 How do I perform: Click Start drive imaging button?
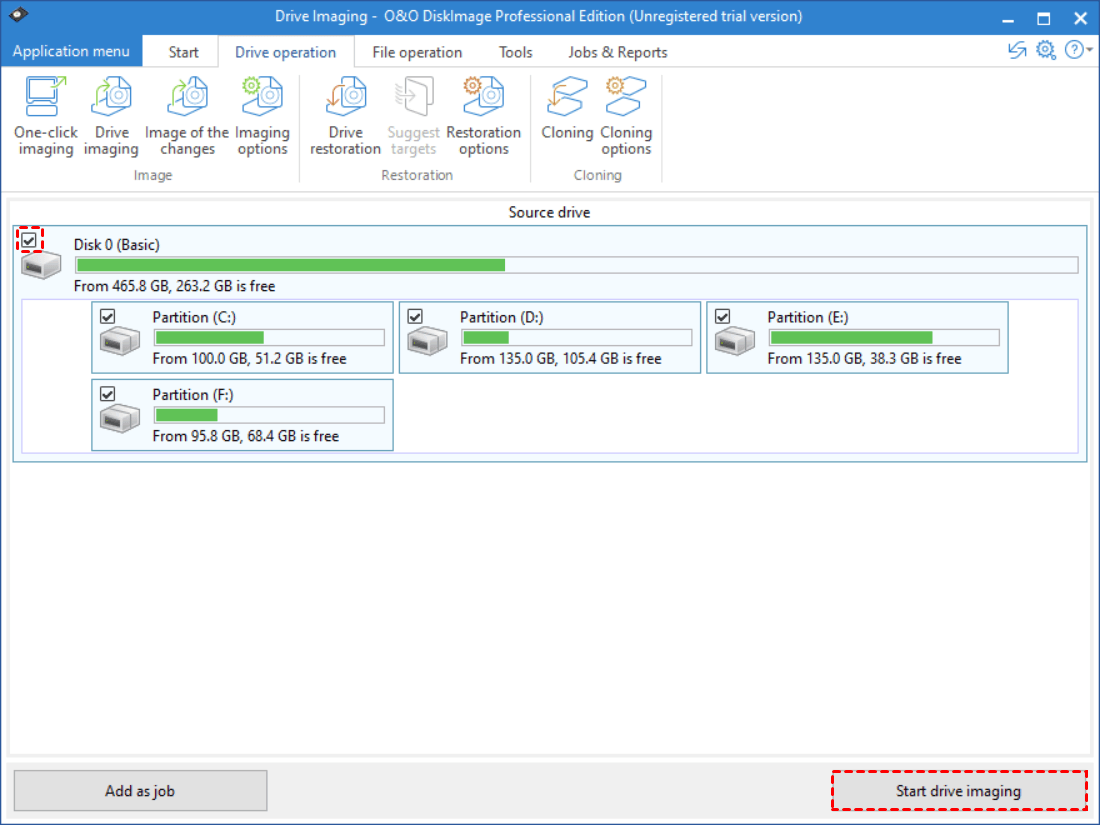958,791
